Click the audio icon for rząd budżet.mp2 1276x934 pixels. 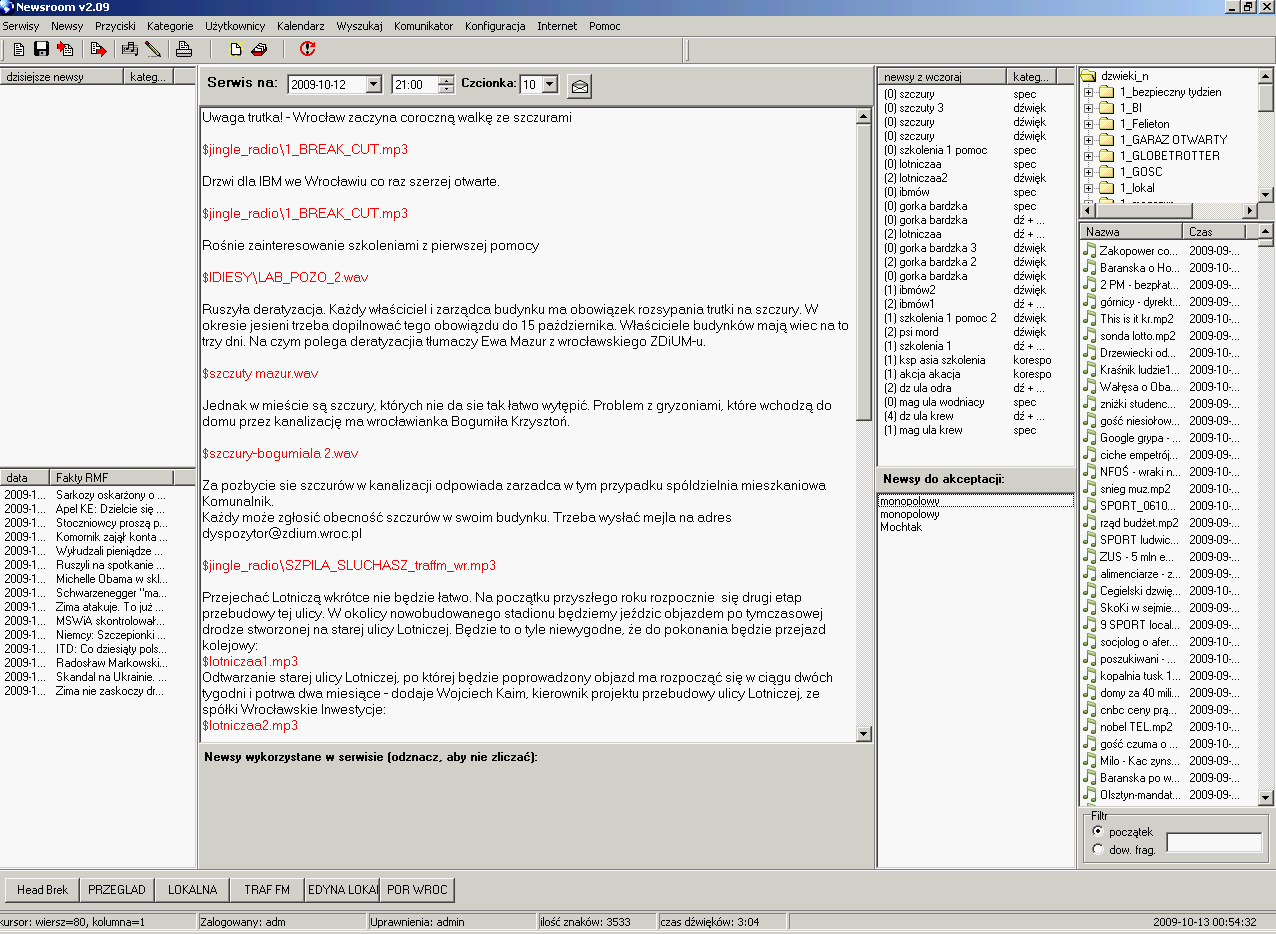pyautogui.click(x=1090, y=523)
